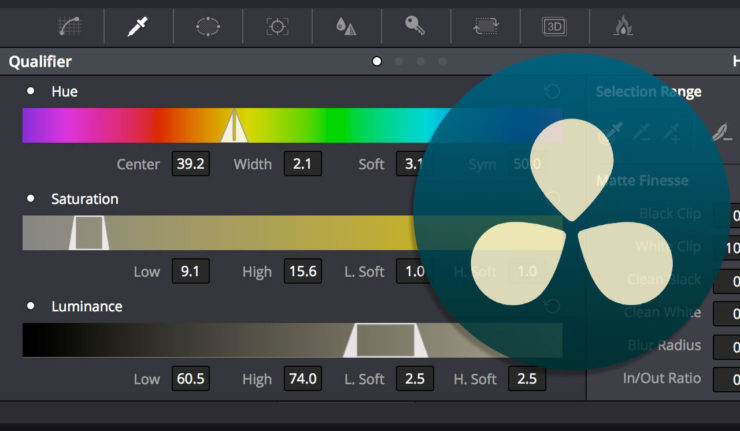Click the 'Soft' label under Hue
The image size is (740, 431).
(x=371, y=164)
